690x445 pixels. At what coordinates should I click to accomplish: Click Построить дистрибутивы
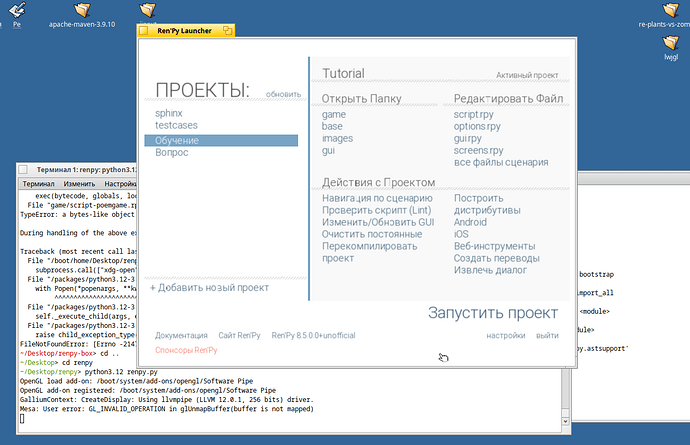(x=487, y=204)
